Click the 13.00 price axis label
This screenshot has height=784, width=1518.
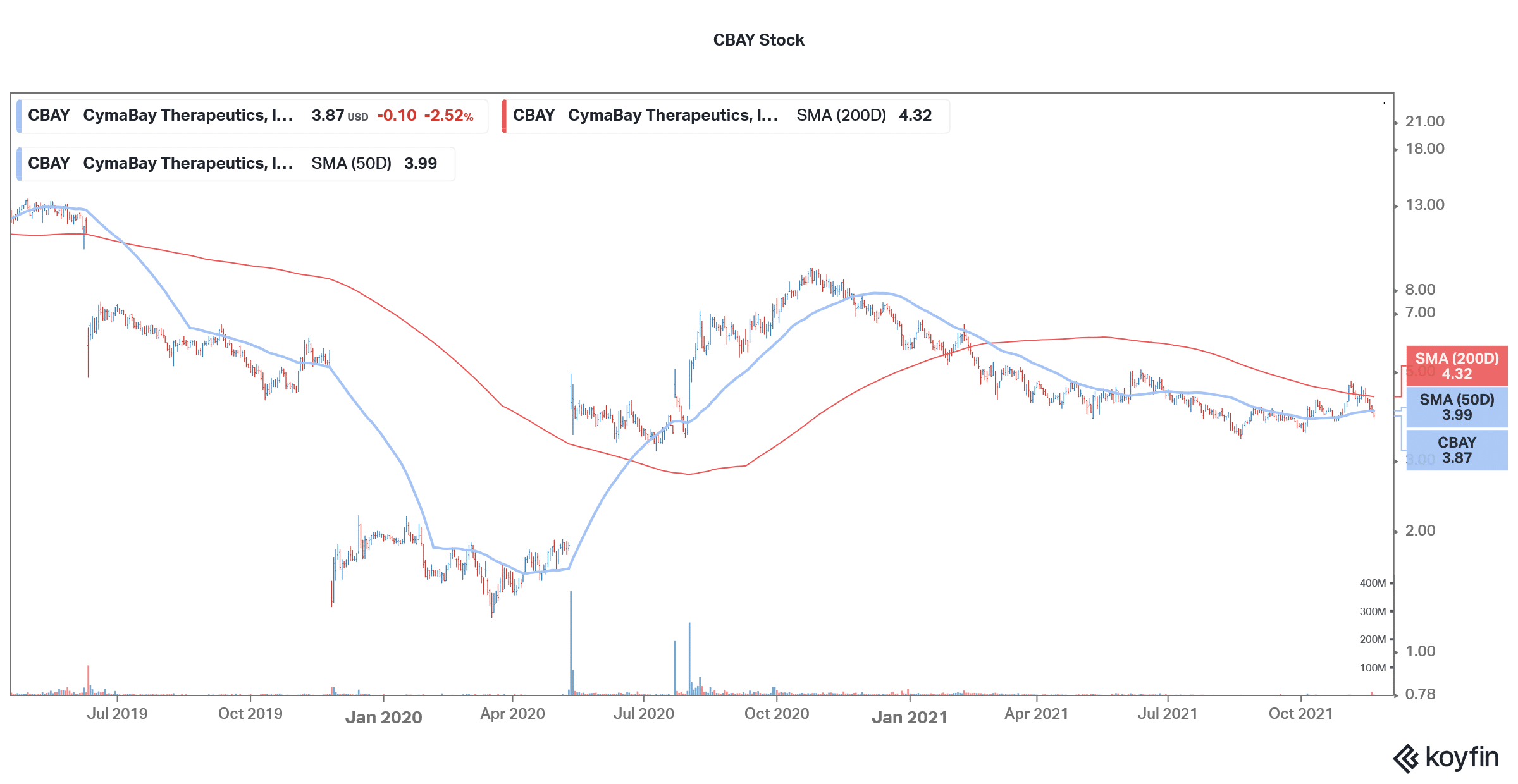(1424, 205)
